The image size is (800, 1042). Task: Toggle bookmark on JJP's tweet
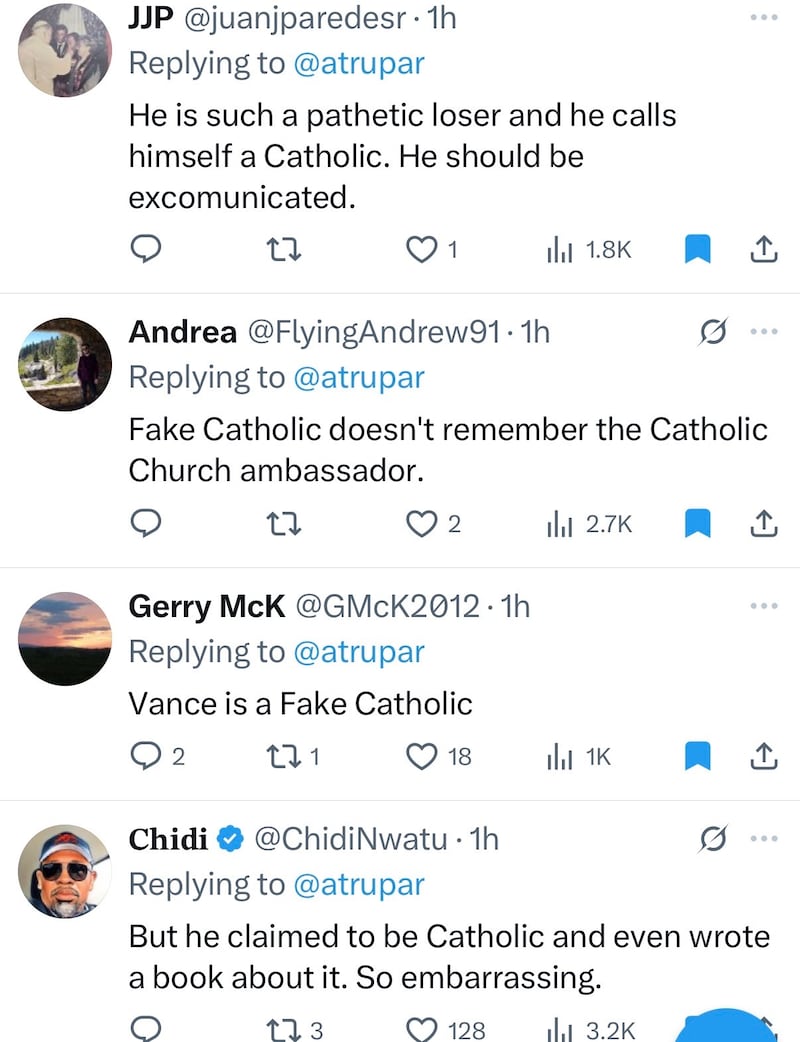pos(697,249)
